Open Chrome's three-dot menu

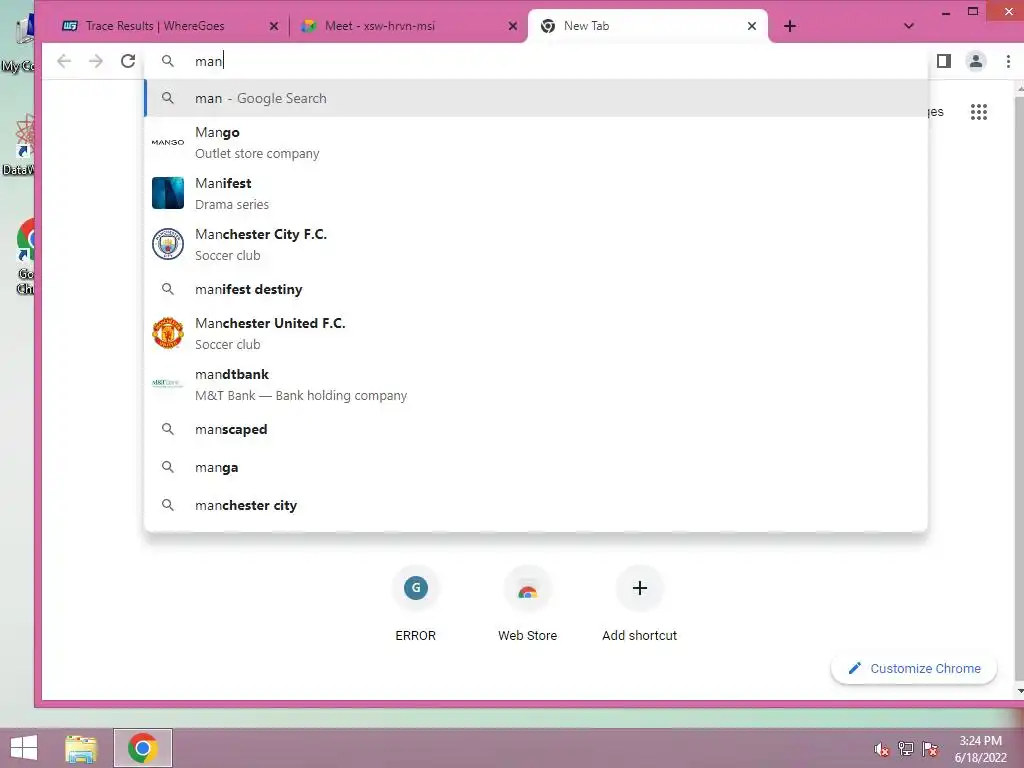1008,61
